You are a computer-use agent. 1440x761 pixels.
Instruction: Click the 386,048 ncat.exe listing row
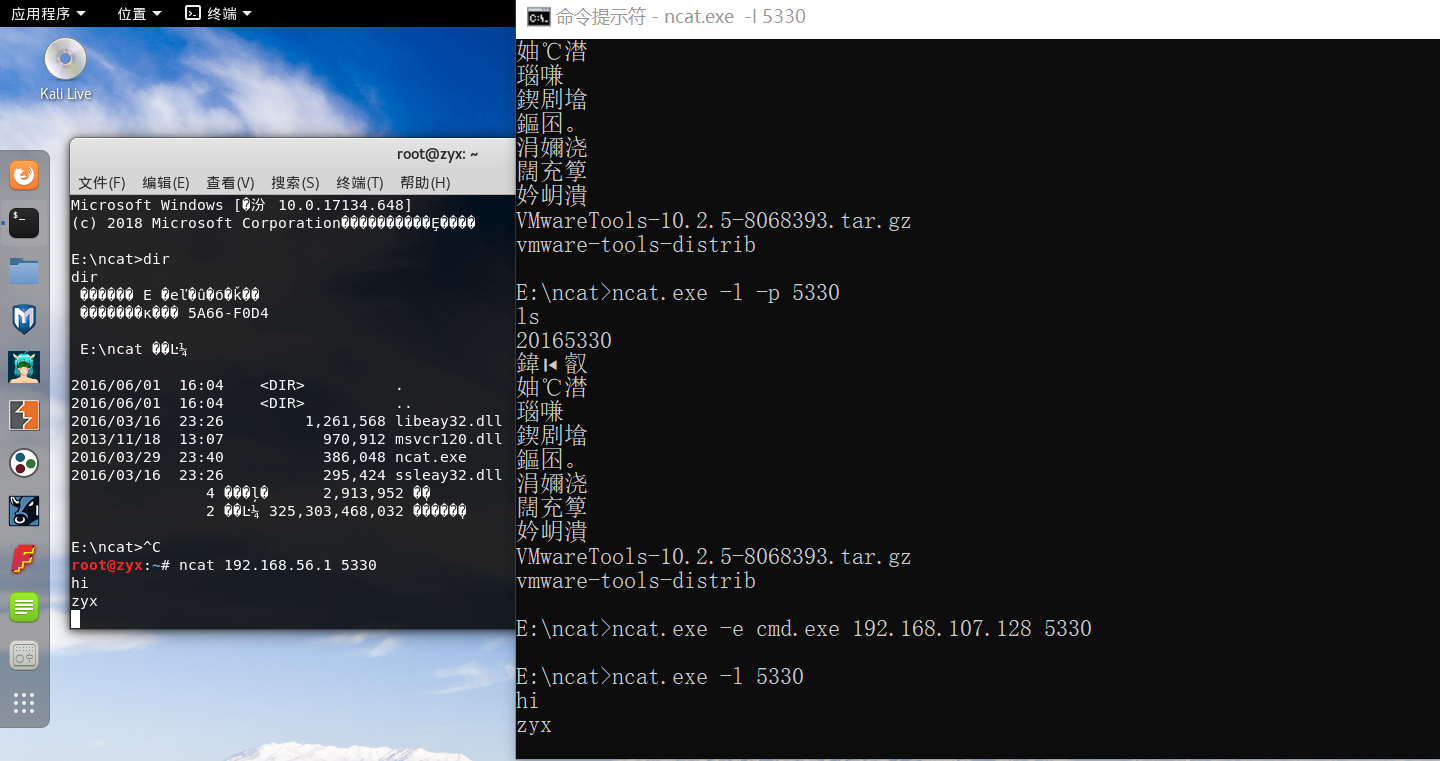click(269, 457)
